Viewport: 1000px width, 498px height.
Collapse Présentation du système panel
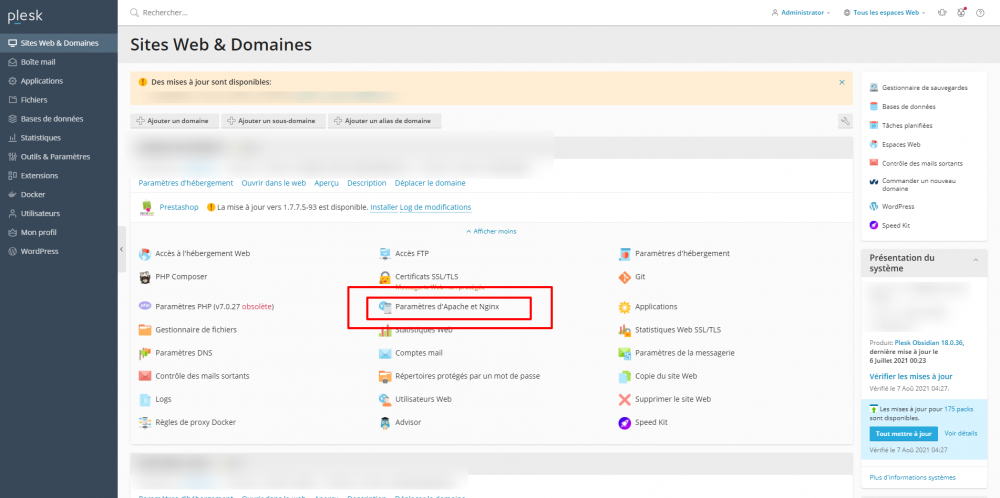coord(975,260)
